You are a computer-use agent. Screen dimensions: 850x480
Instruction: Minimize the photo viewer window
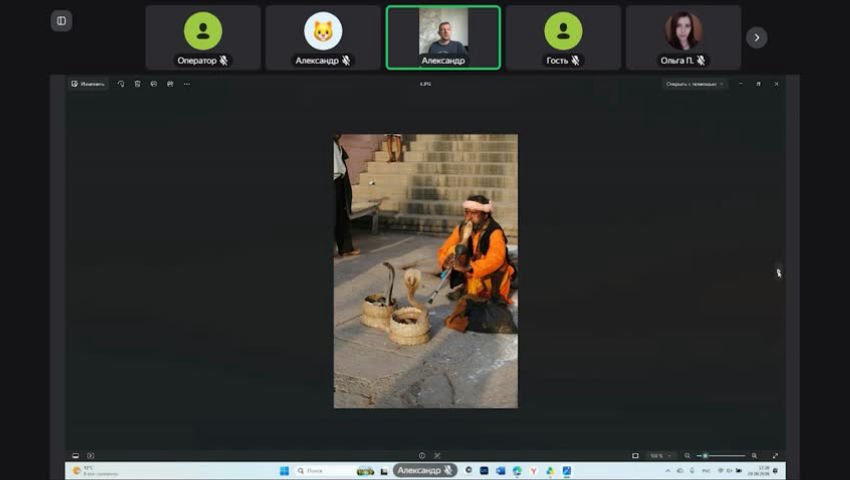pyautogui.click(x=741, y=84)
